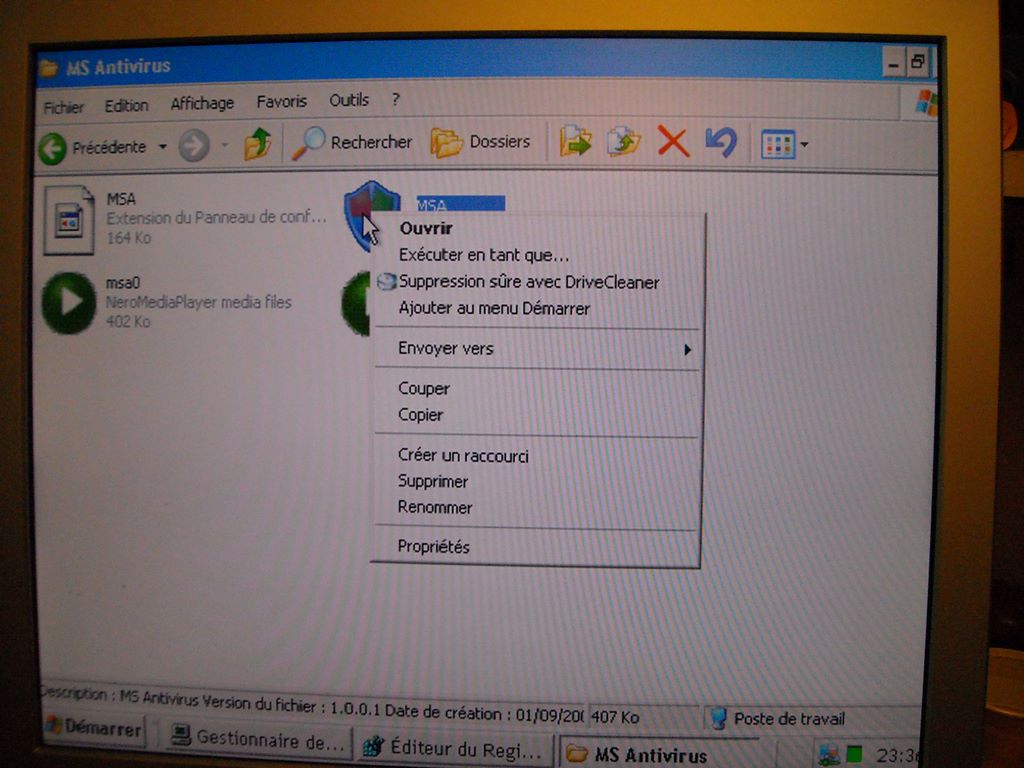Open the ? help menu
This screenshot has height=768, width=1024.
point(395,99)
